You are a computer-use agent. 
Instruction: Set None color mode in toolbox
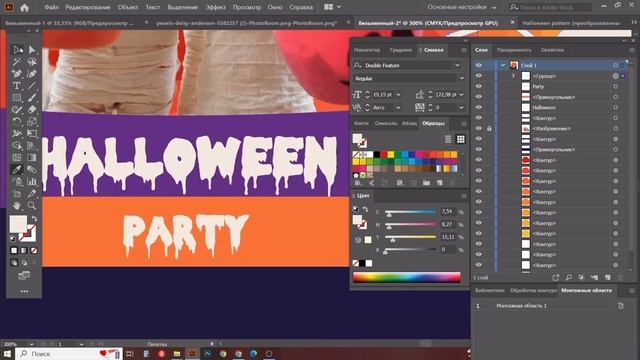pyautogui.click(x=34, y=250)
